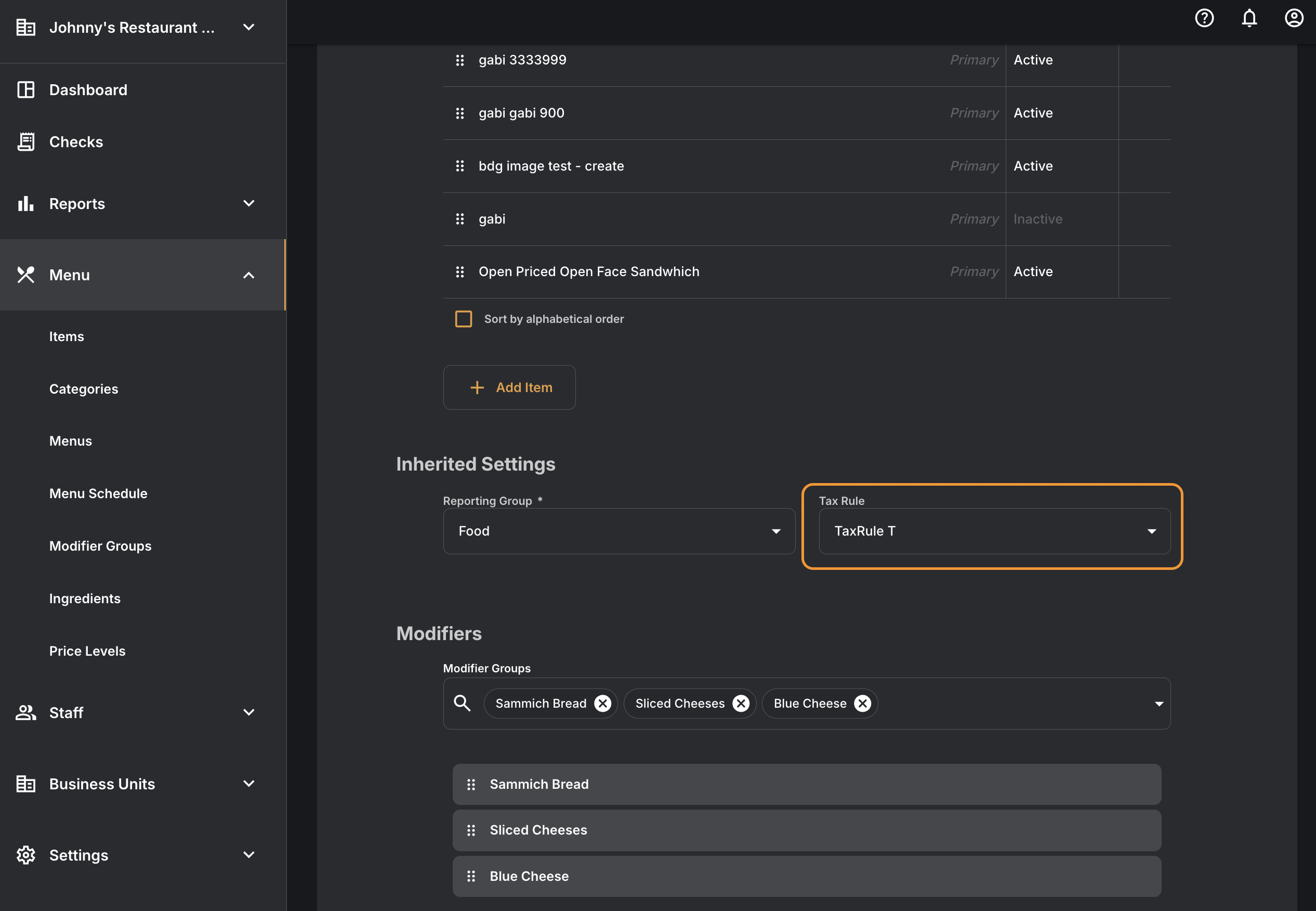This screenshot has width=1316, height=911.
Task: Expand the Business Units chevron
Action: 249,783
